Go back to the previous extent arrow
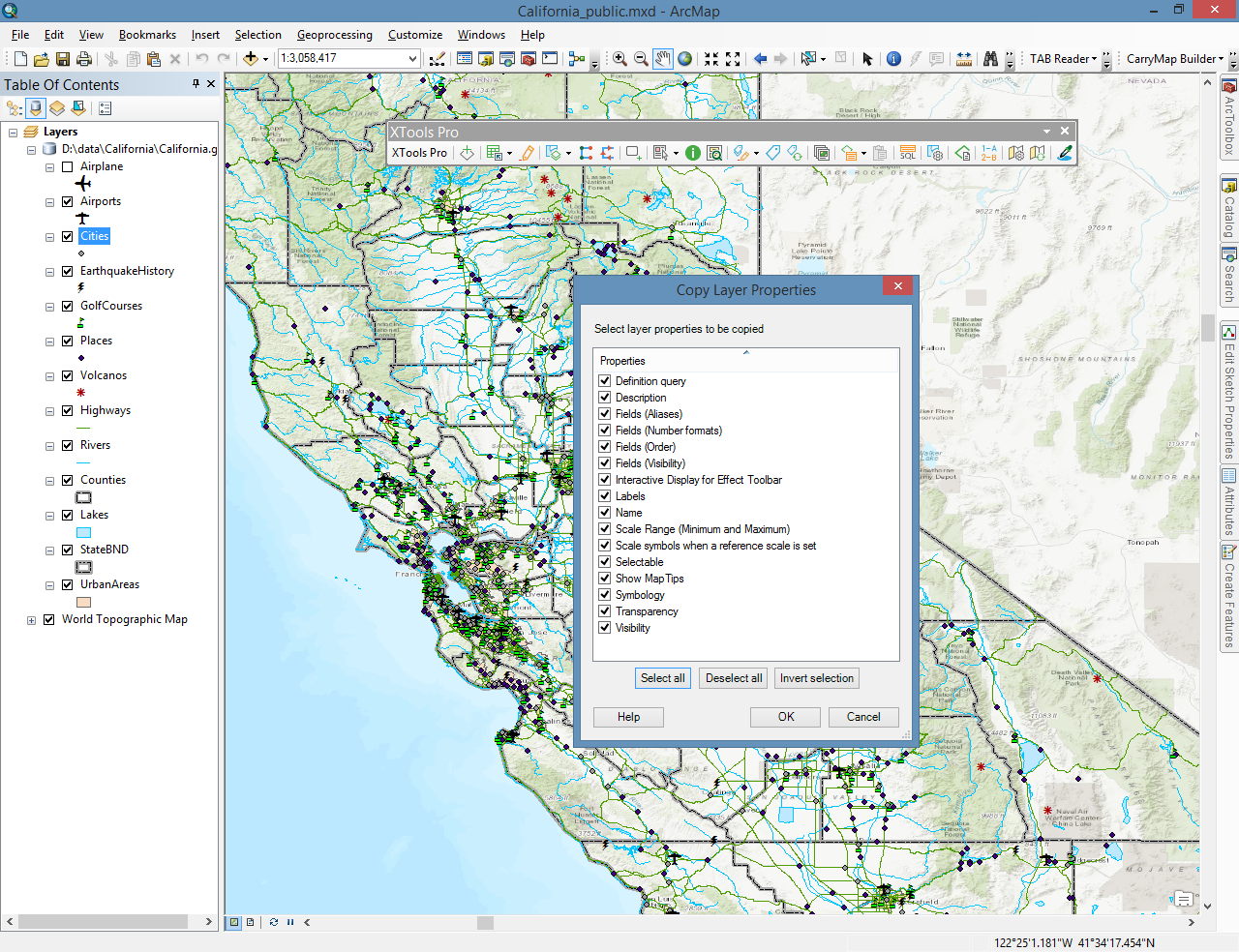This screenshot has width=1239, height=952. (761, 59)
